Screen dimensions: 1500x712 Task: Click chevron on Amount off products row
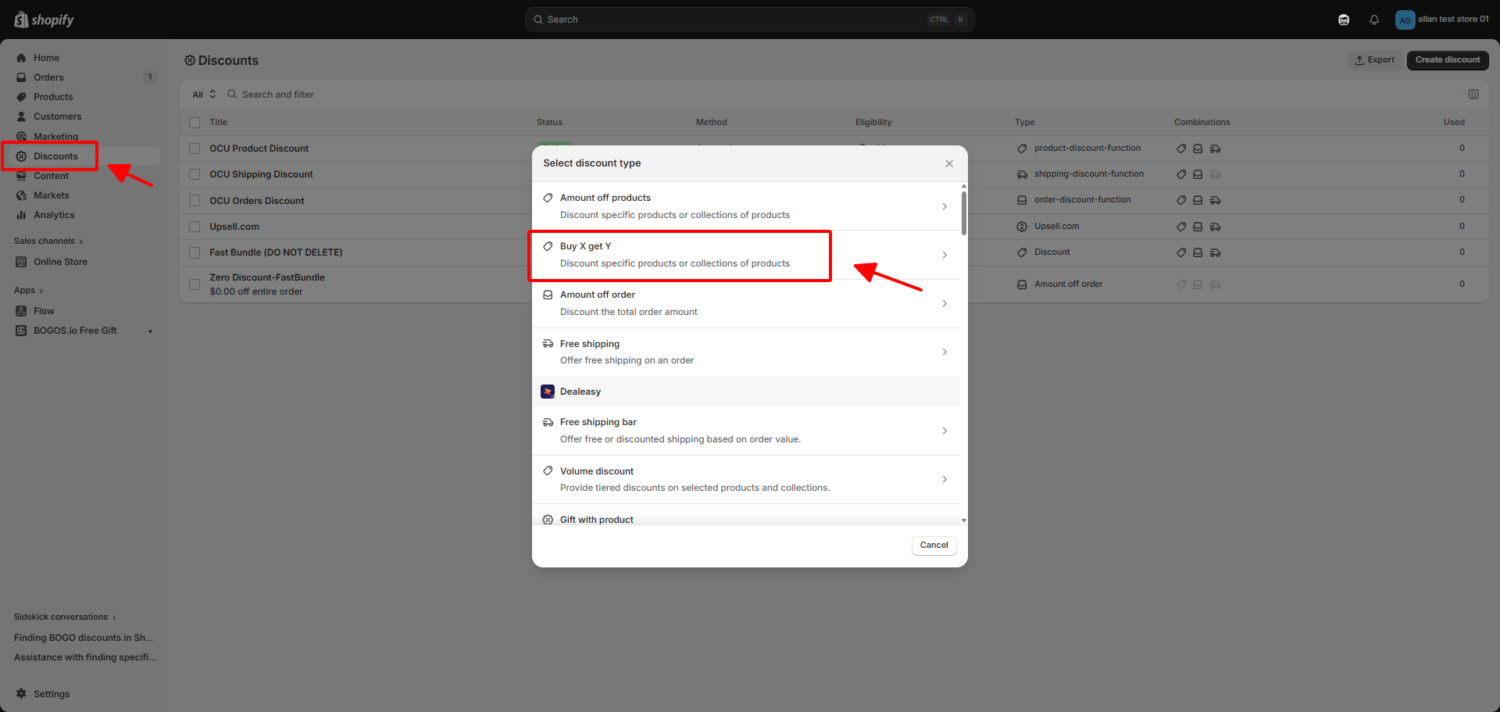pos(944,207)
